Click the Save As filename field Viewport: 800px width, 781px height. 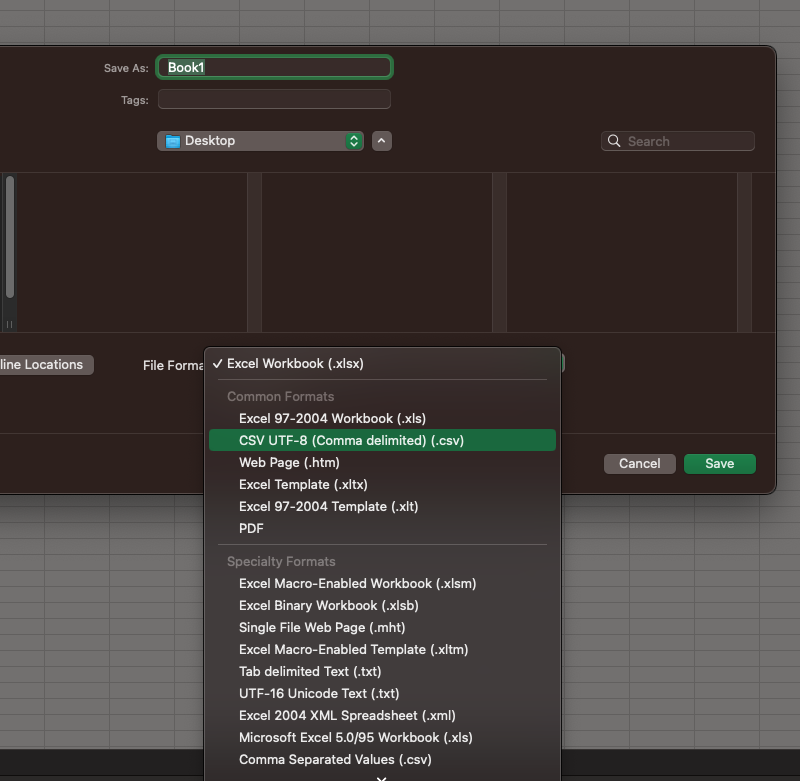point(274,68)
